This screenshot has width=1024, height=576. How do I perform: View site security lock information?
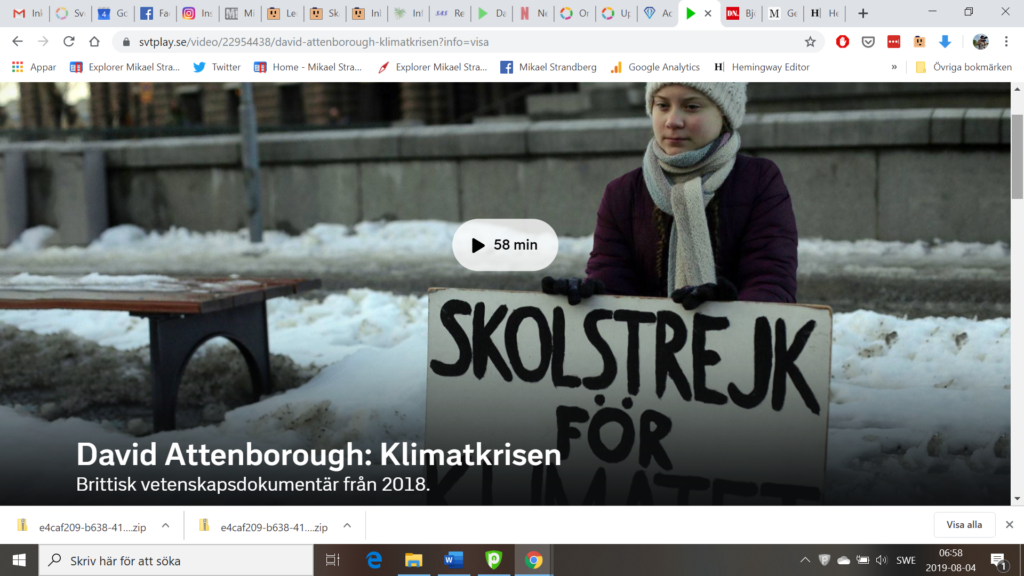click(126, 42)
